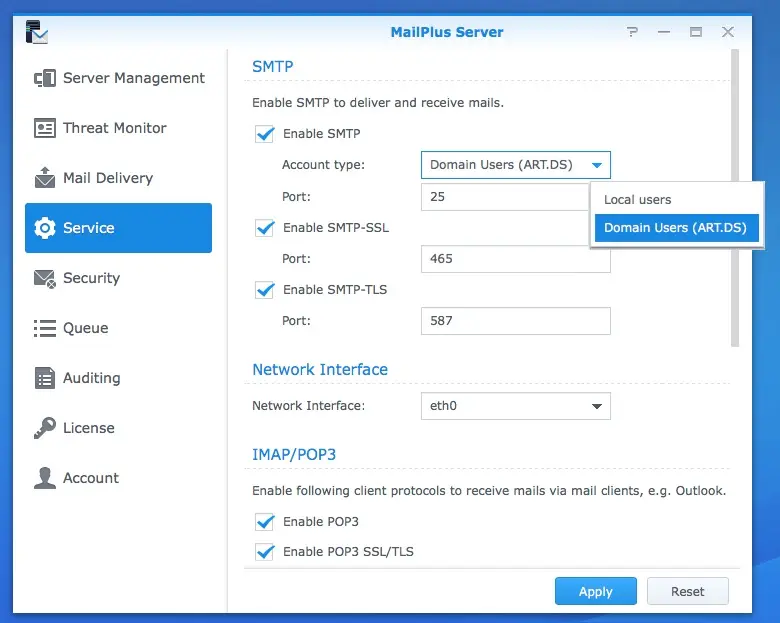Collapse the Account type dropdown
Image resolution: width=780 pixels, height=623 pixels.
[x=597, y=165]
